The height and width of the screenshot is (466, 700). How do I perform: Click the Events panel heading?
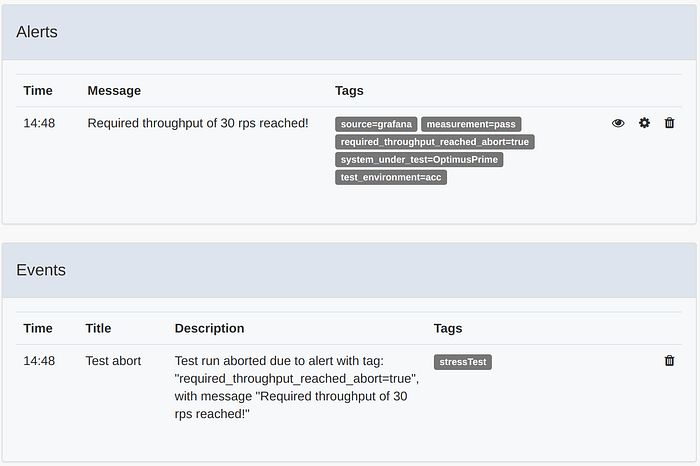point(41,270)
